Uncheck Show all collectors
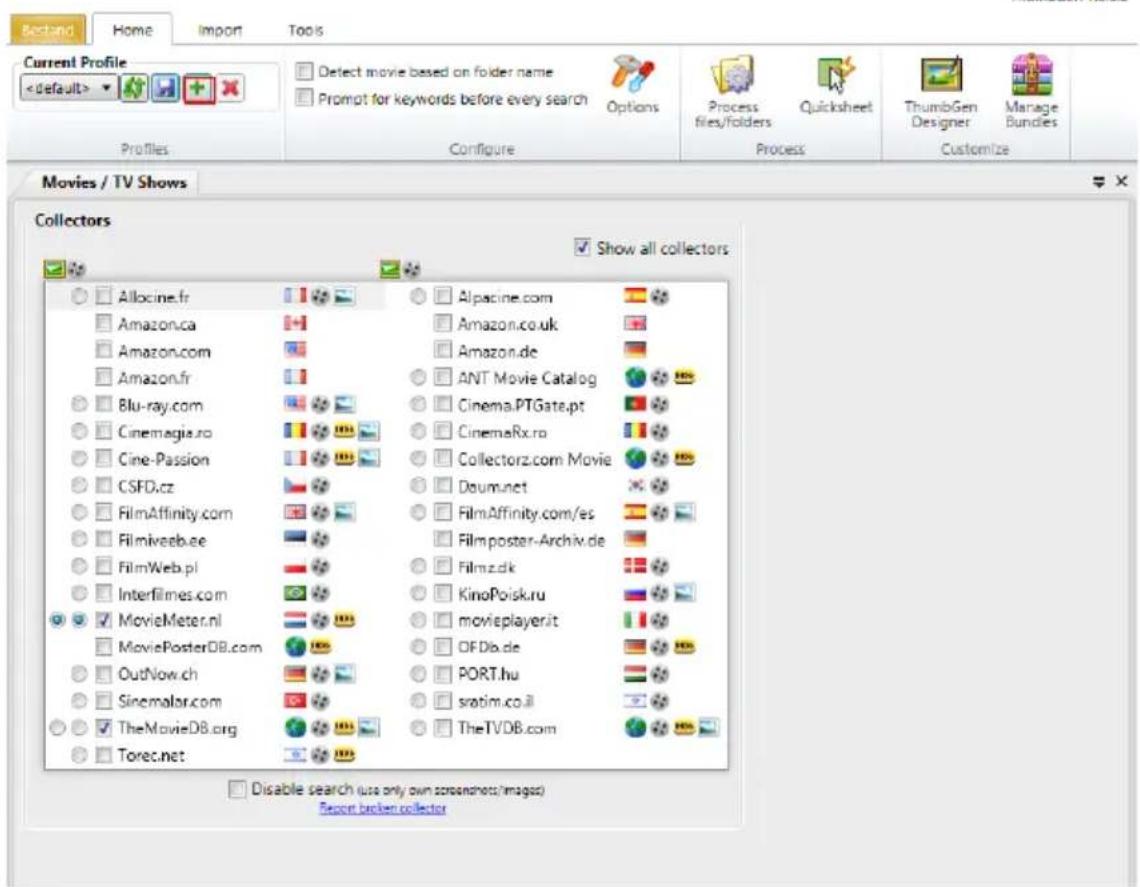 coord(582,247)
